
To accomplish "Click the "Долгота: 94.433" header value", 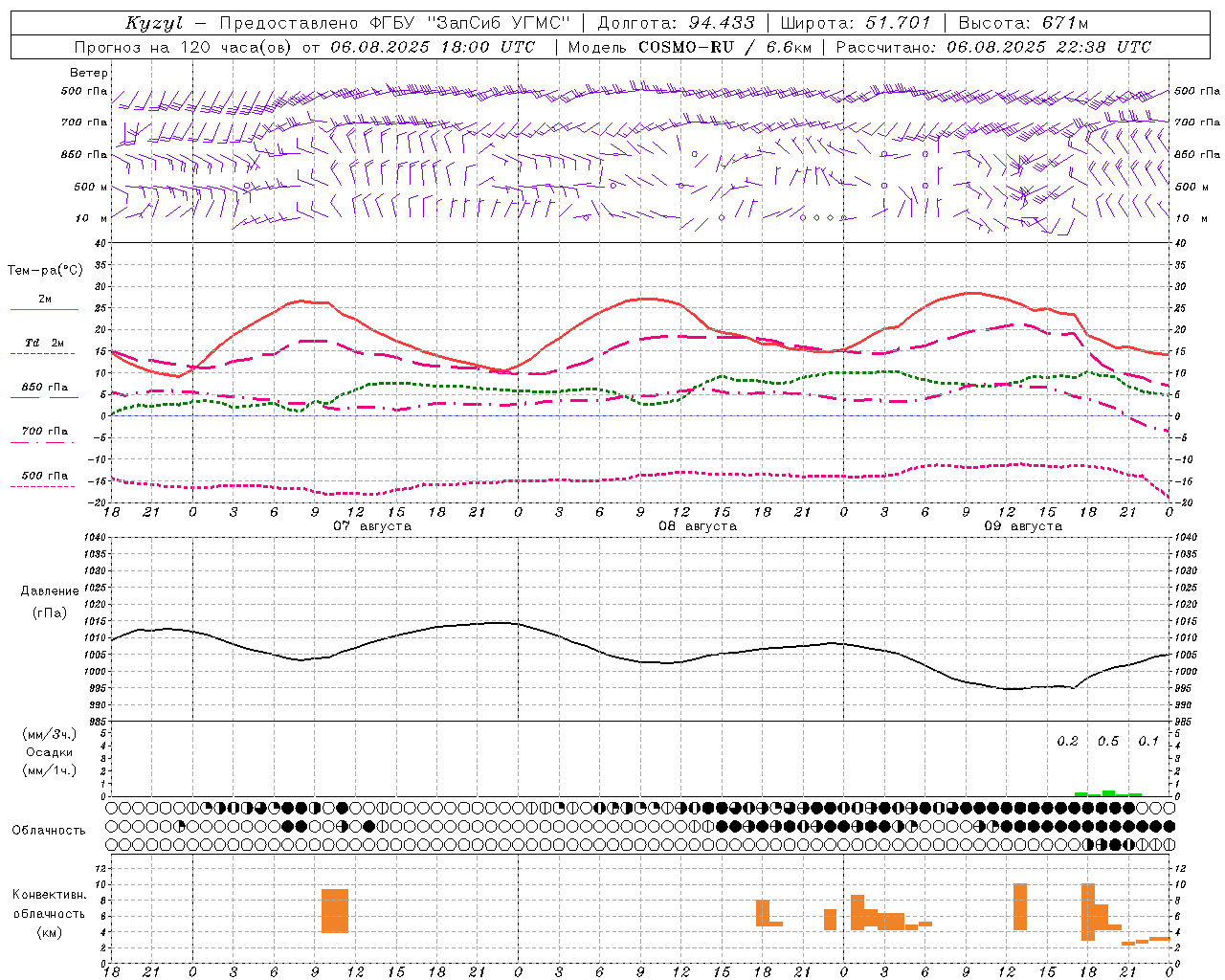I will [x=676, y=23].
